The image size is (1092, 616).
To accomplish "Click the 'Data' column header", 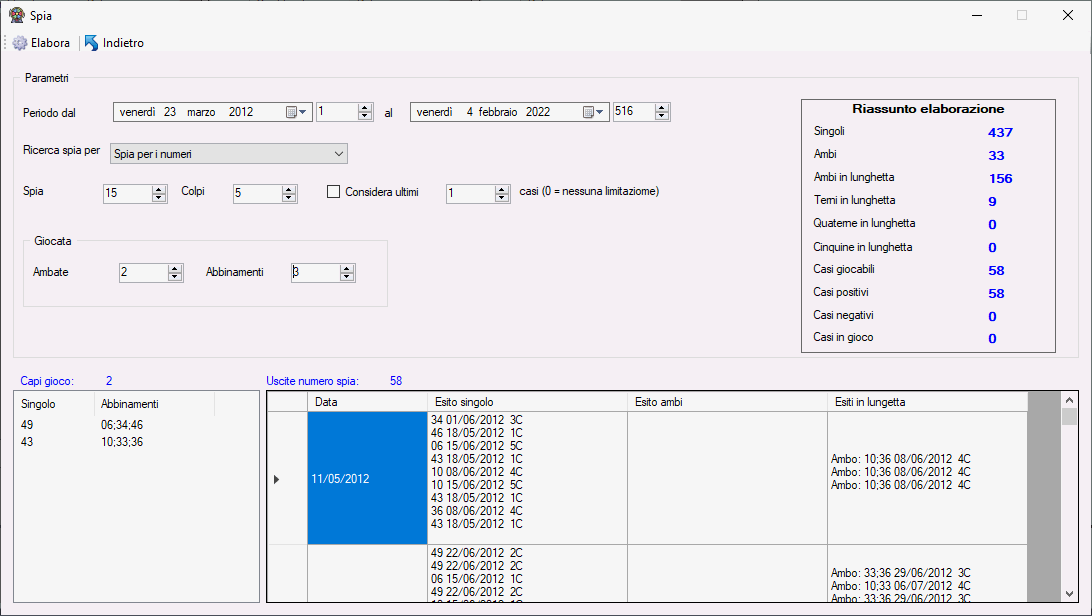I will [367, 402].
